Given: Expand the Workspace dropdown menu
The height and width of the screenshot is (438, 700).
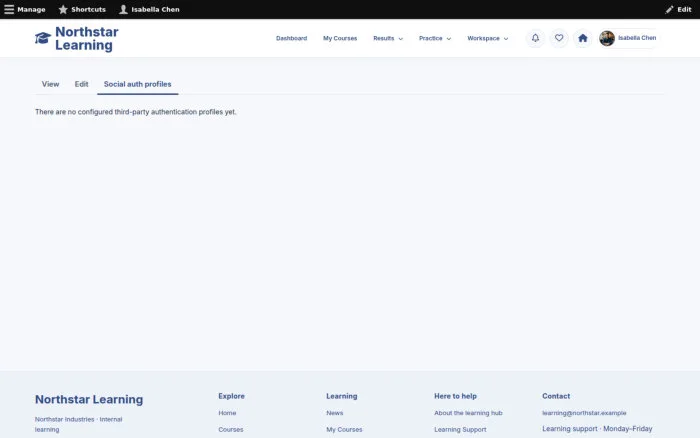Looking at the screenshot, I should tap(488, 38).
